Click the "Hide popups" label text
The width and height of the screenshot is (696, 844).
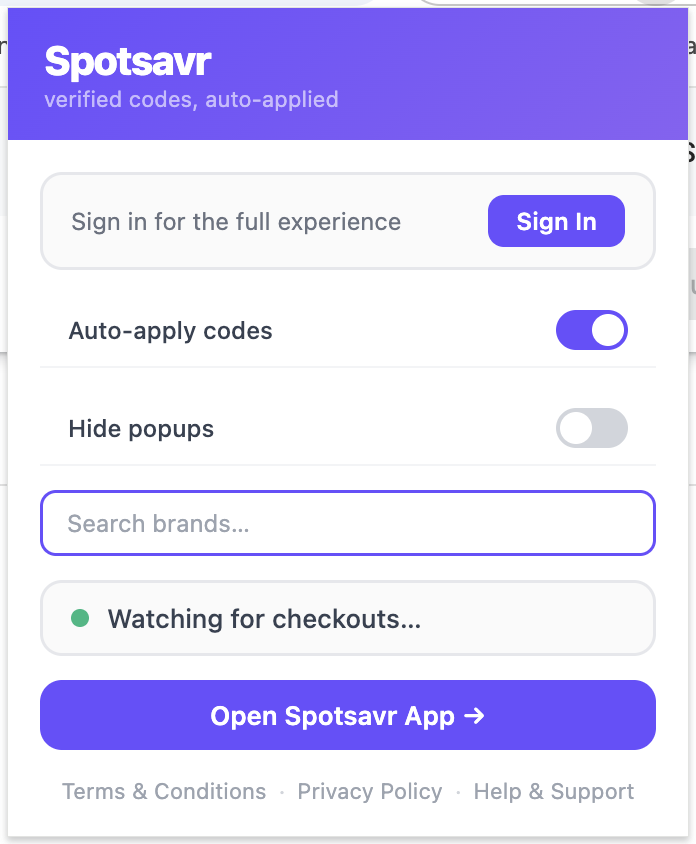141,429
